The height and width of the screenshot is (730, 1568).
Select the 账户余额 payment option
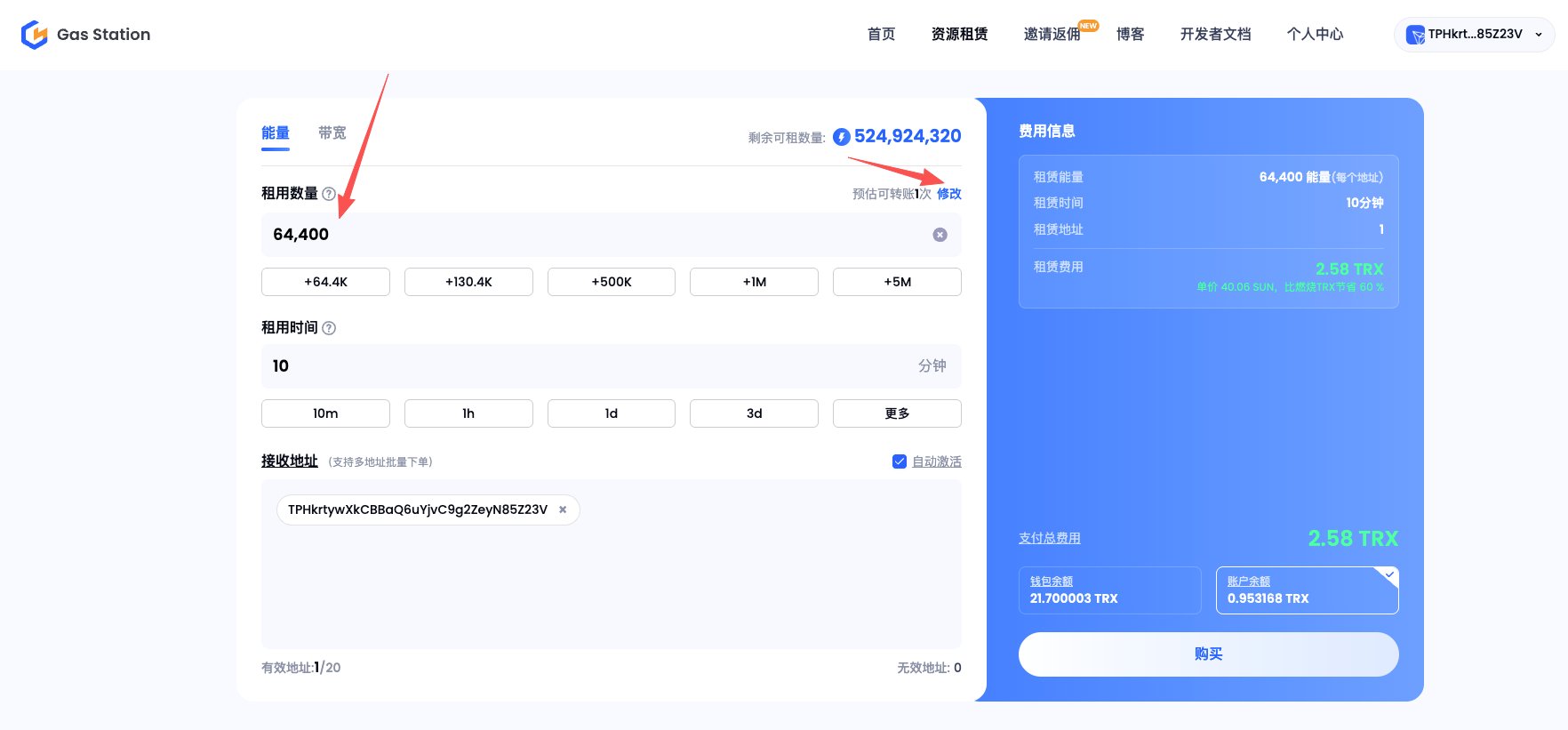(x=1307, y=590)
